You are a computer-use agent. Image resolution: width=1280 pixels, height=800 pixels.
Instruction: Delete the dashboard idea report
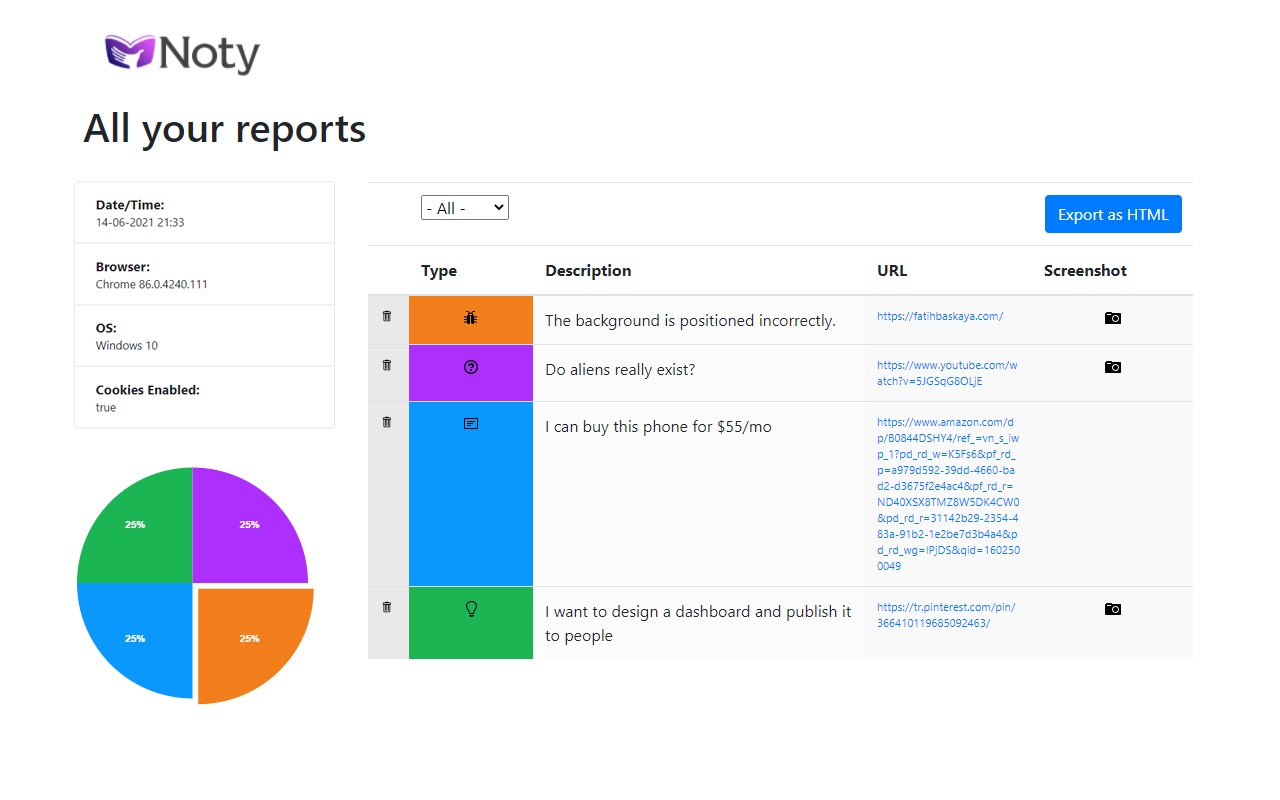(387, 606)
